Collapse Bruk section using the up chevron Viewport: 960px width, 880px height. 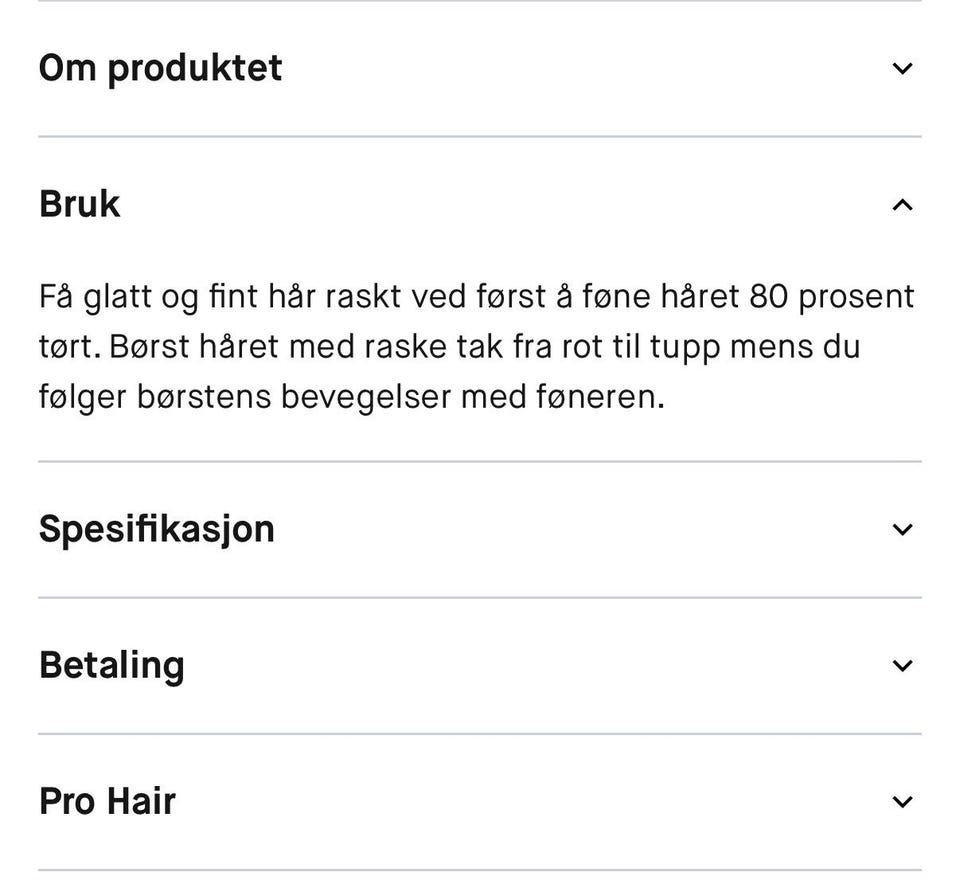tap(902, 205)
